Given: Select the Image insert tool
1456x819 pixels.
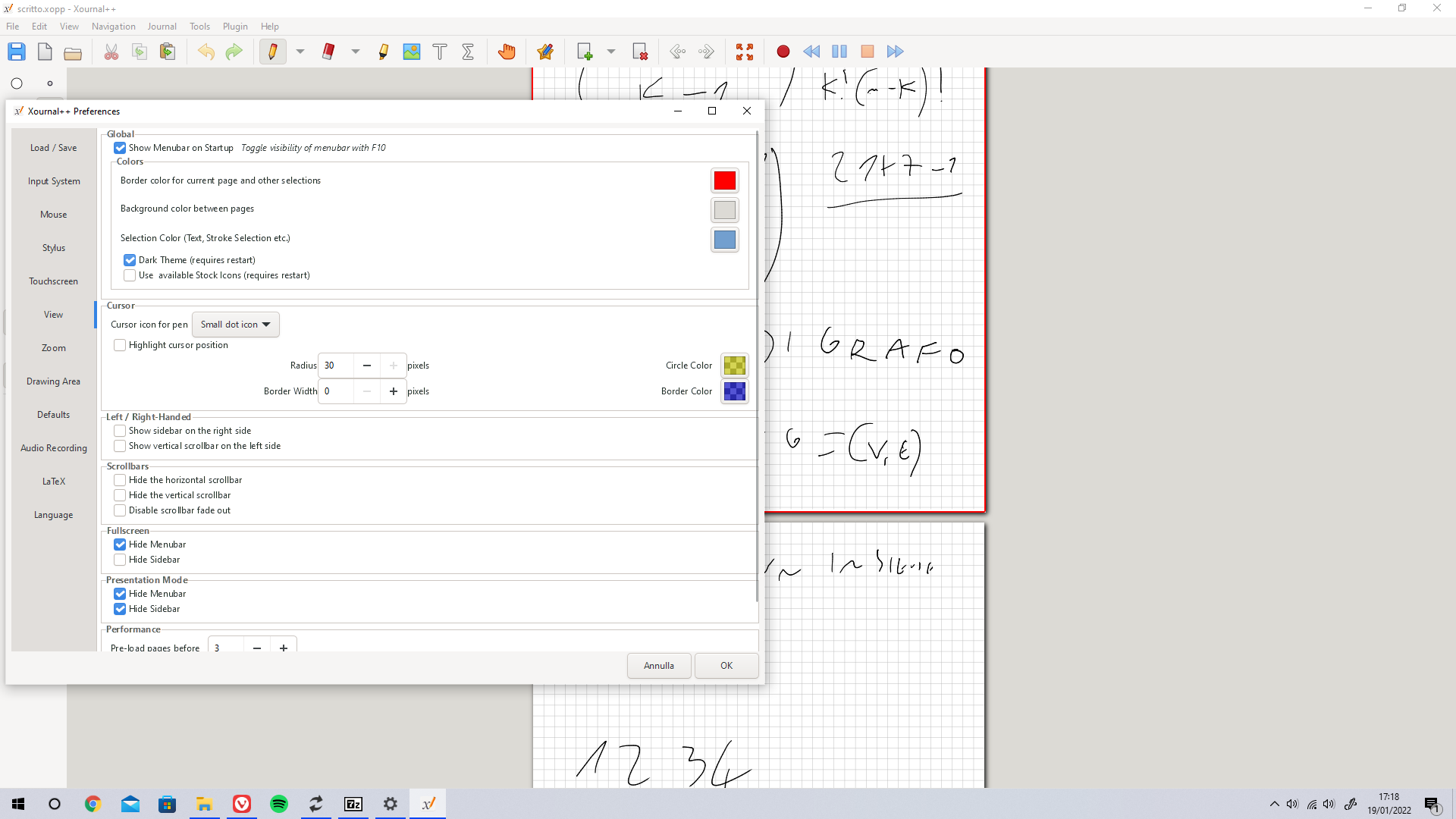Looking at the screenshot, I should point(412,52).
